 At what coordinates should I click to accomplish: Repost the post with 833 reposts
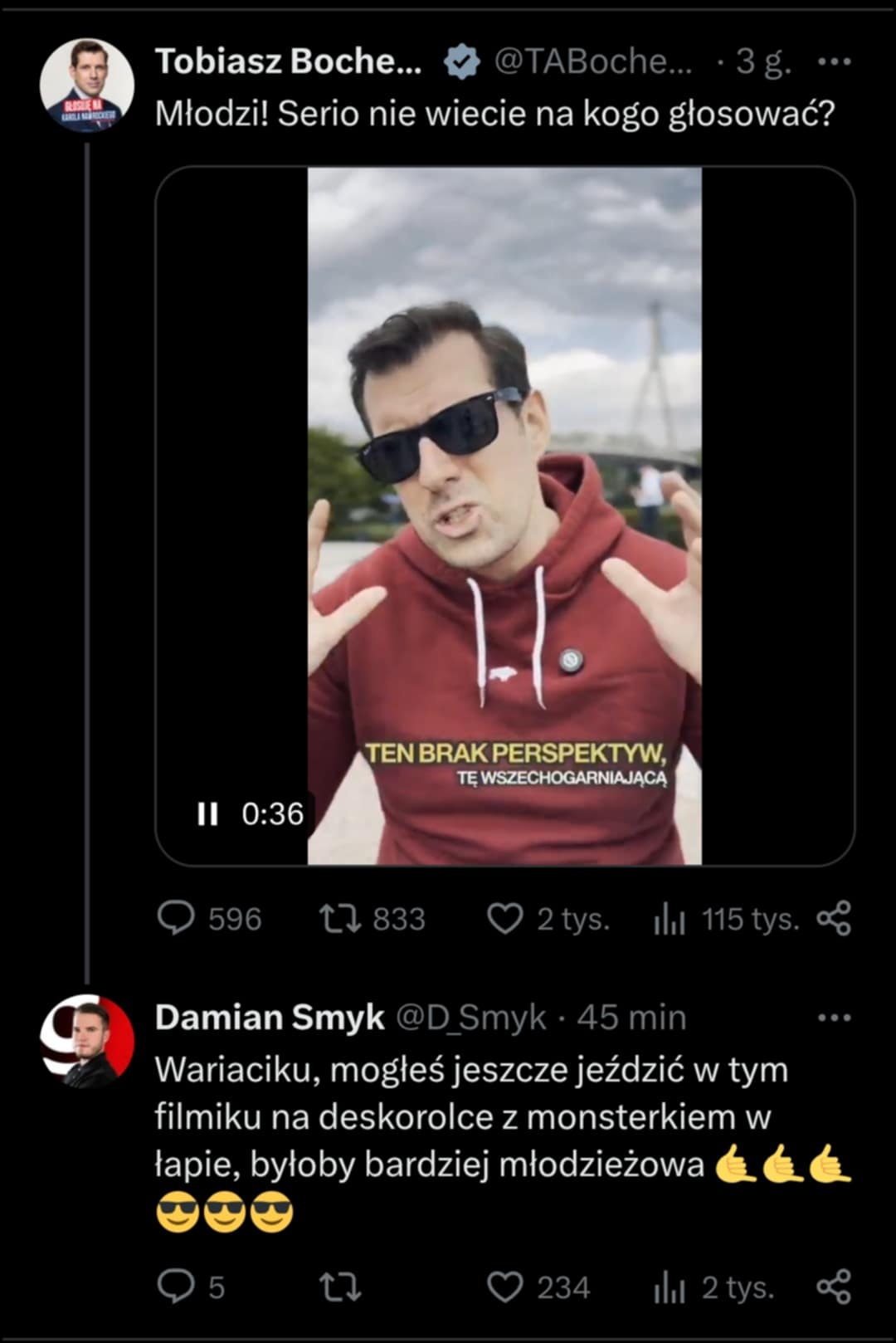(x=340, y=919)
